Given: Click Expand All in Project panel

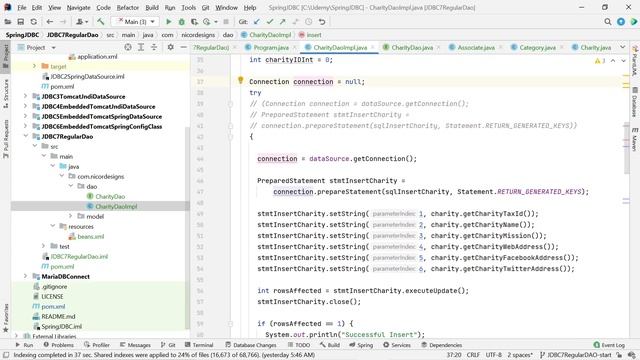Looking at the screenshot, I should click(x=141, y=47).
